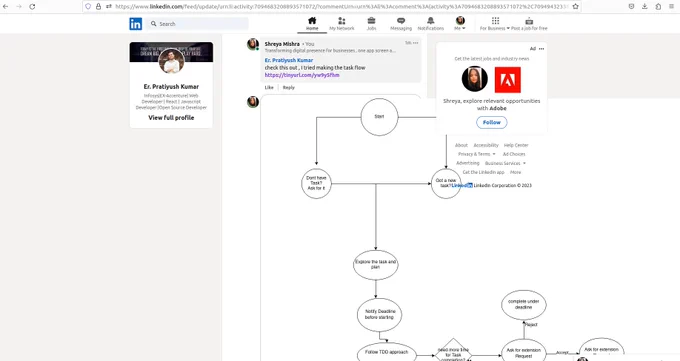Click Notify Deadline before starting node

[x=379, y=315]
